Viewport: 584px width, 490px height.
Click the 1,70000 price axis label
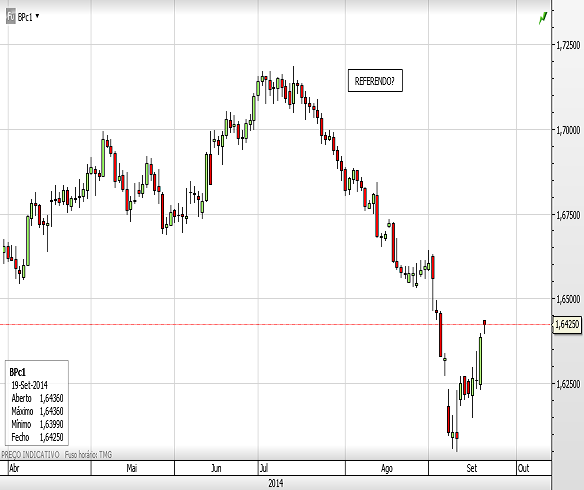[x=568, y=130]
